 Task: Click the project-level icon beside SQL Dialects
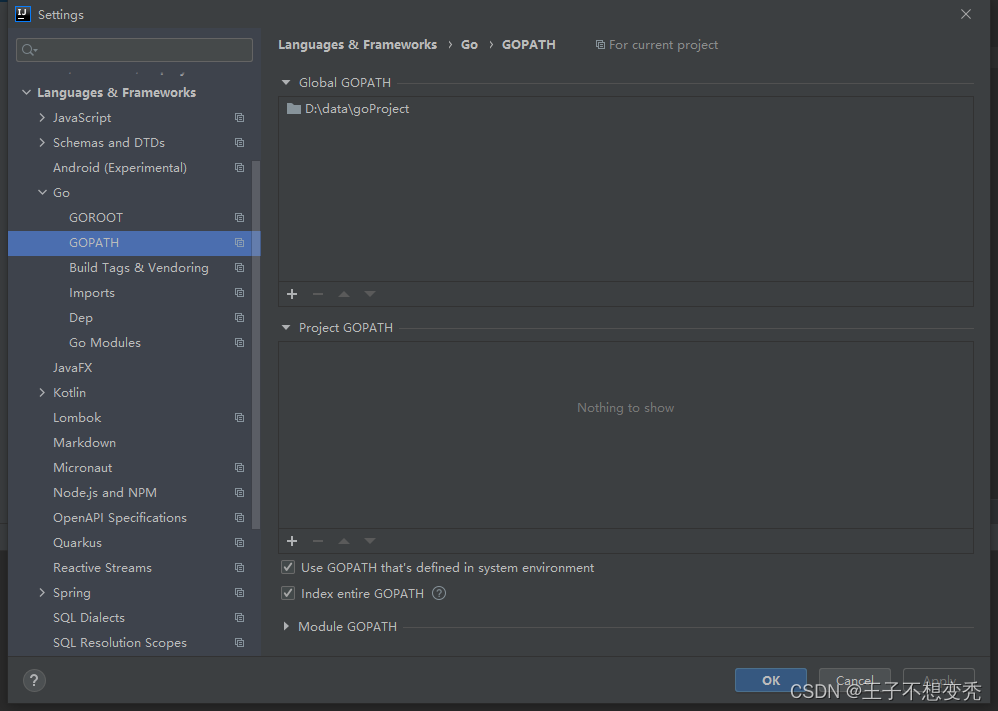pyautogui.click(x=239, y=617)
